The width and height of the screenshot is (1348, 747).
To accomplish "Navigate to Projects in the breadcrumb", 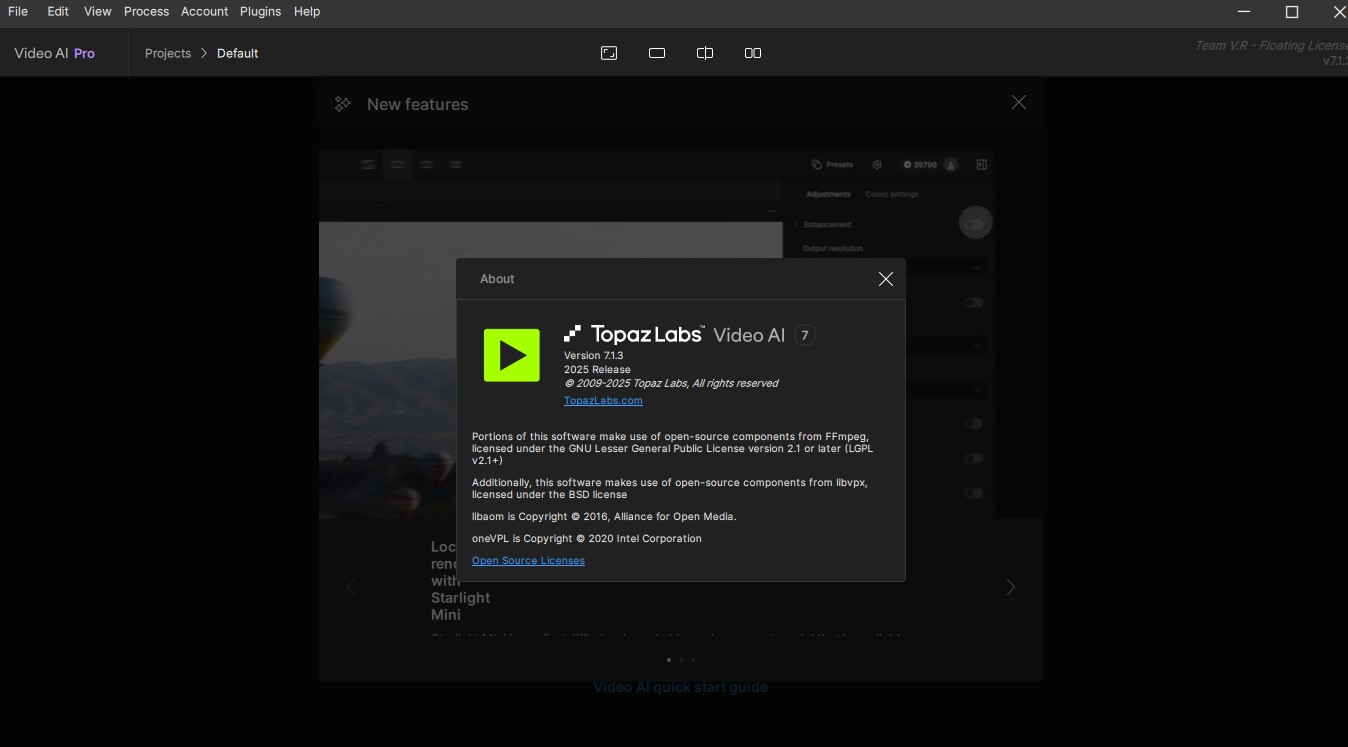I will coord(167,53).
